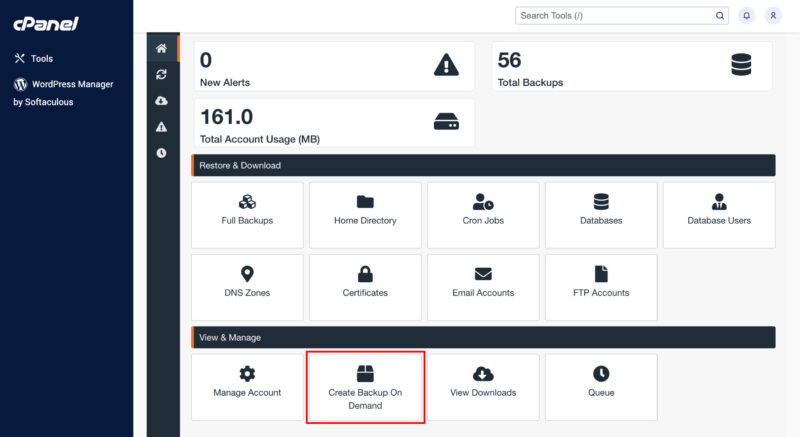Open the Cron Jobs tile
This screenshot has width=800, height=437.
tap(483, 215)
